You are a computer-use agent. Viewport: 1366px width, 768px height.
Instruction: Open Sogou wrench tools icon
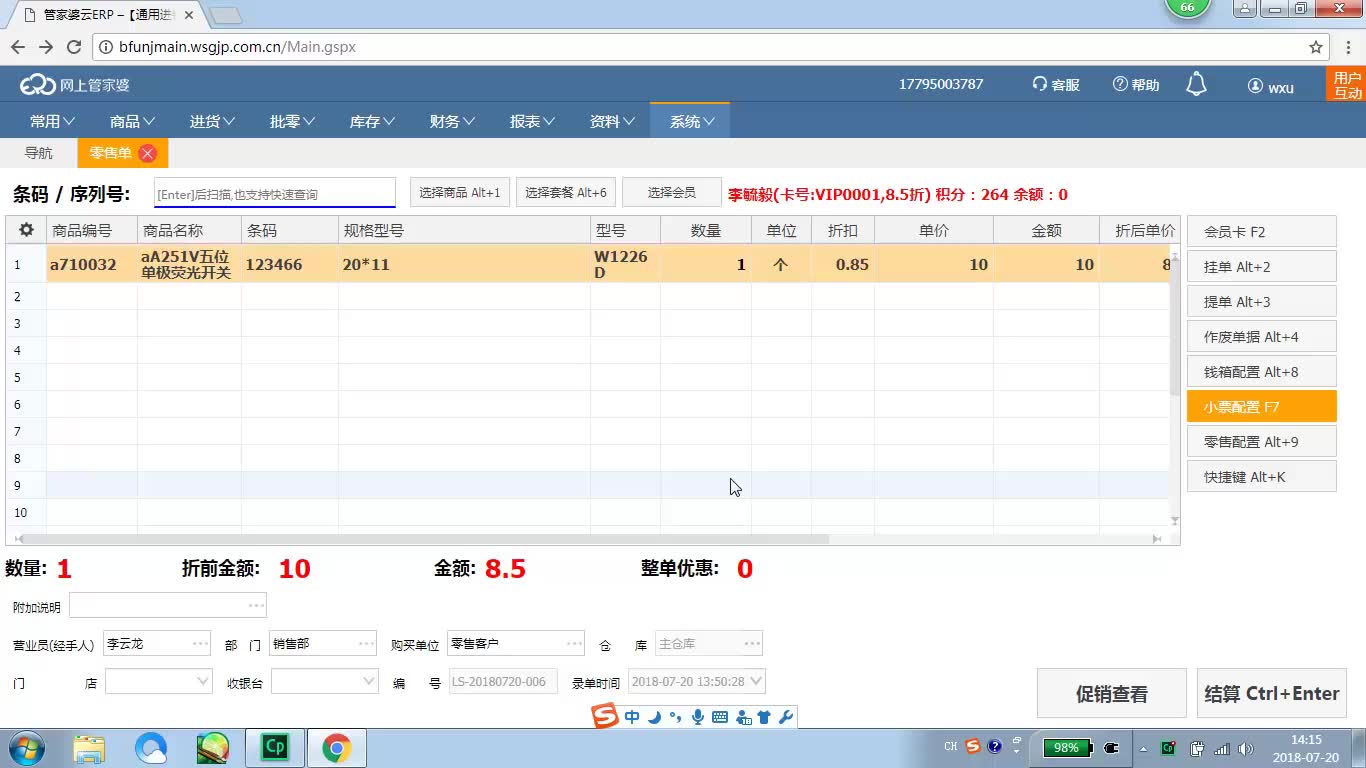[x=786, y=717]
